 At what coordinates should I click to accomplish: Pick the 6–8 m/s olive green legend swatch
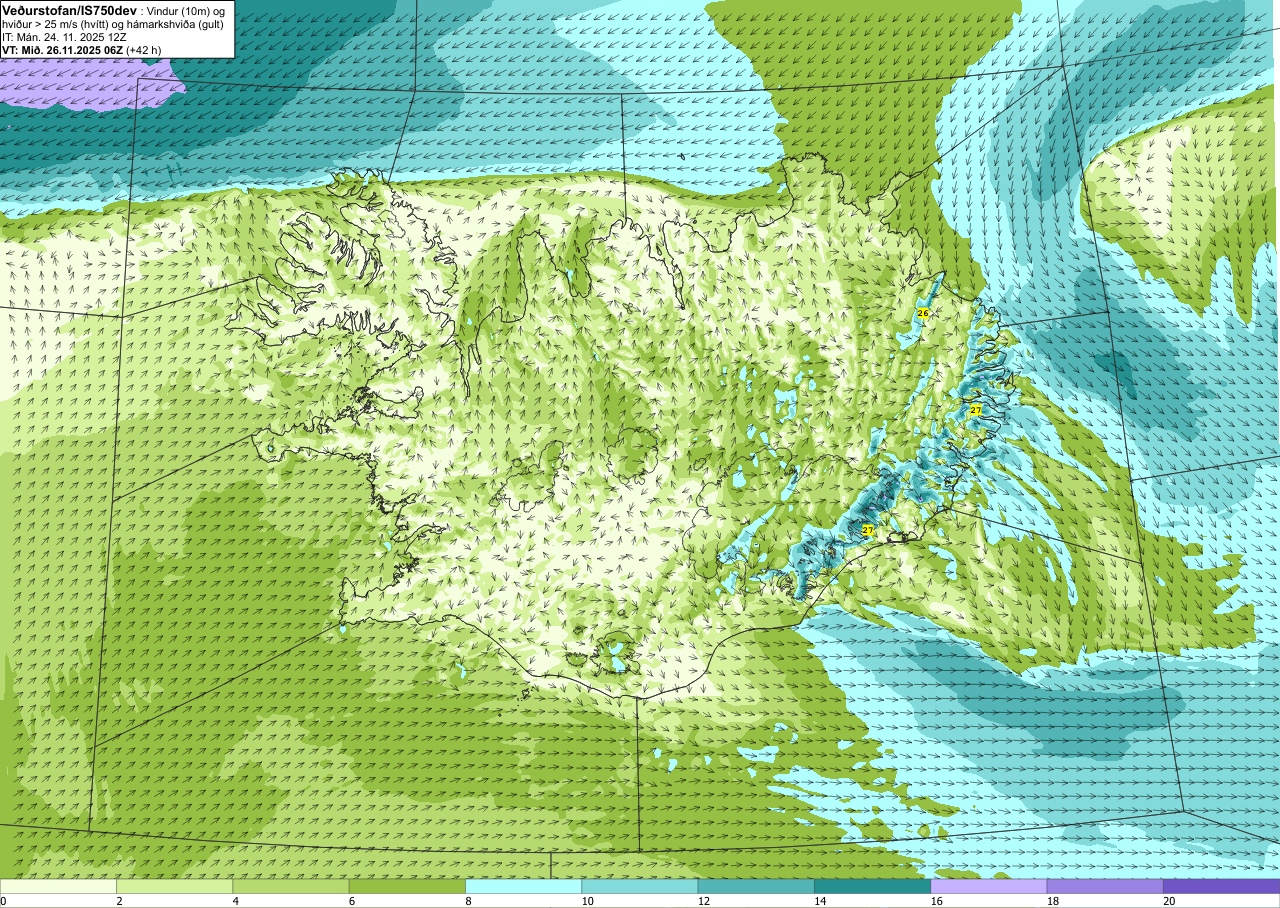(x=407, y=886)
